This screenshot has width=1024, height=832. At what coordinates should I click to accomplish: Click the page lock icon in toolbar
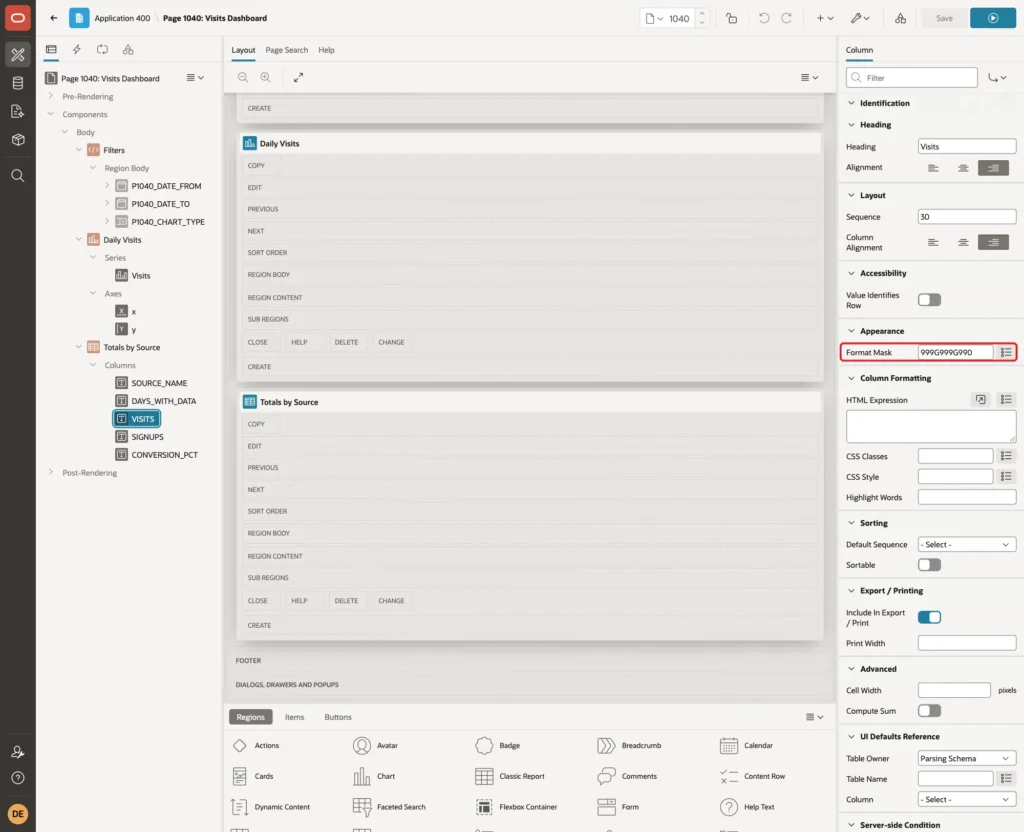(731, 18)
